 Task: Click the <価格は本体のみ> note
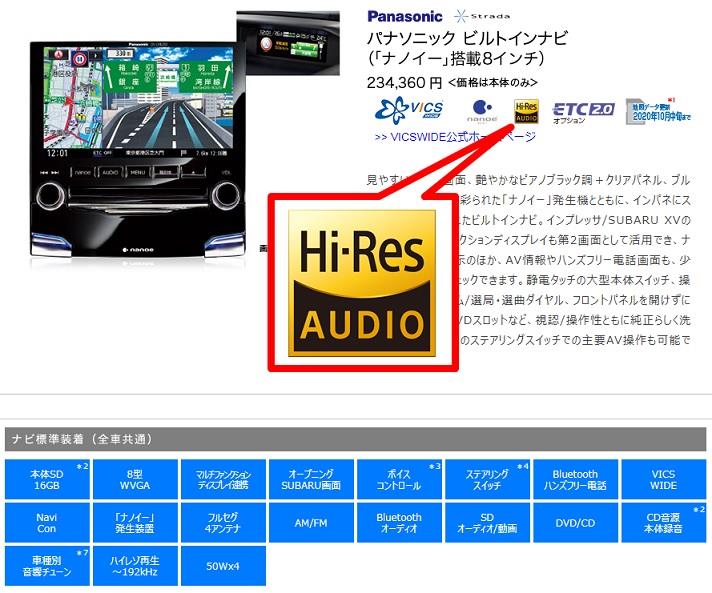pos(493,83)
